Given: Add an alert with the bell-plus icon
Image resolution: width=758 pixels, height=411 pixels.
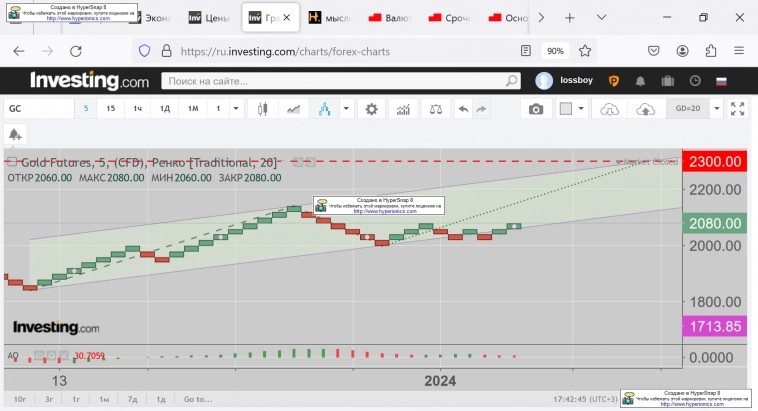Looking at the screenshot, I should click(x=15, y=134).
